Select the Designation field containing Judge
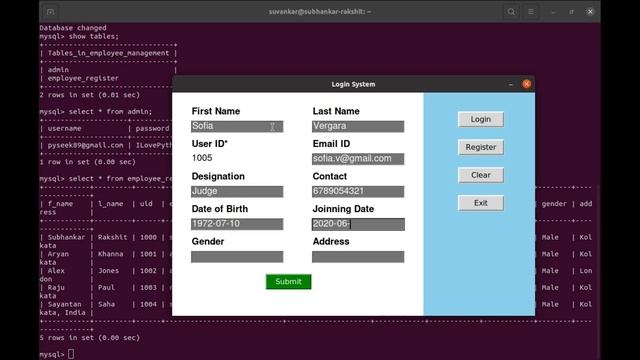 237,191
